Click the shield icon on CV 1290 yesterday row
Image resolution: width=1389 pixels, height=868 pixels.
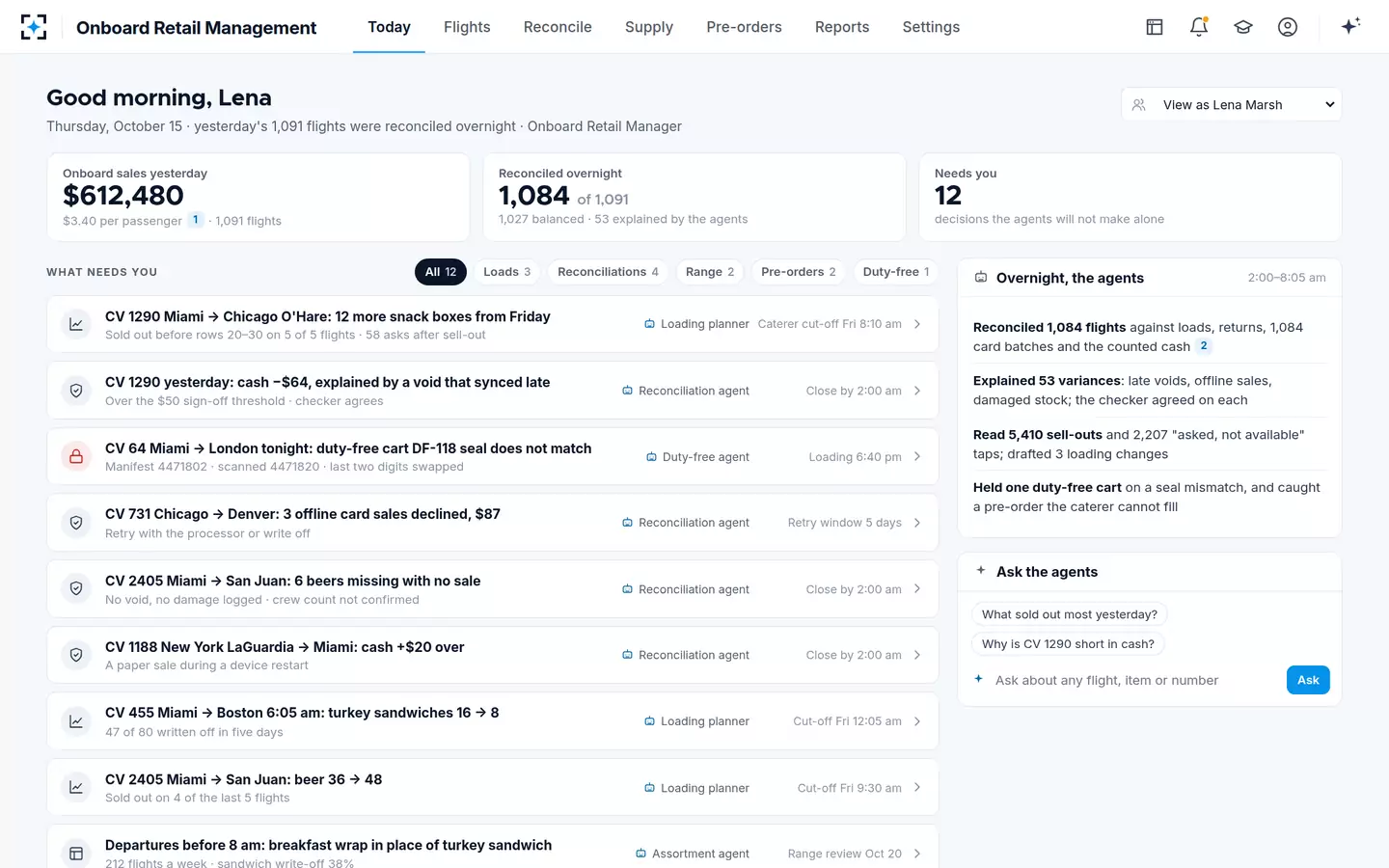[76, 391]
